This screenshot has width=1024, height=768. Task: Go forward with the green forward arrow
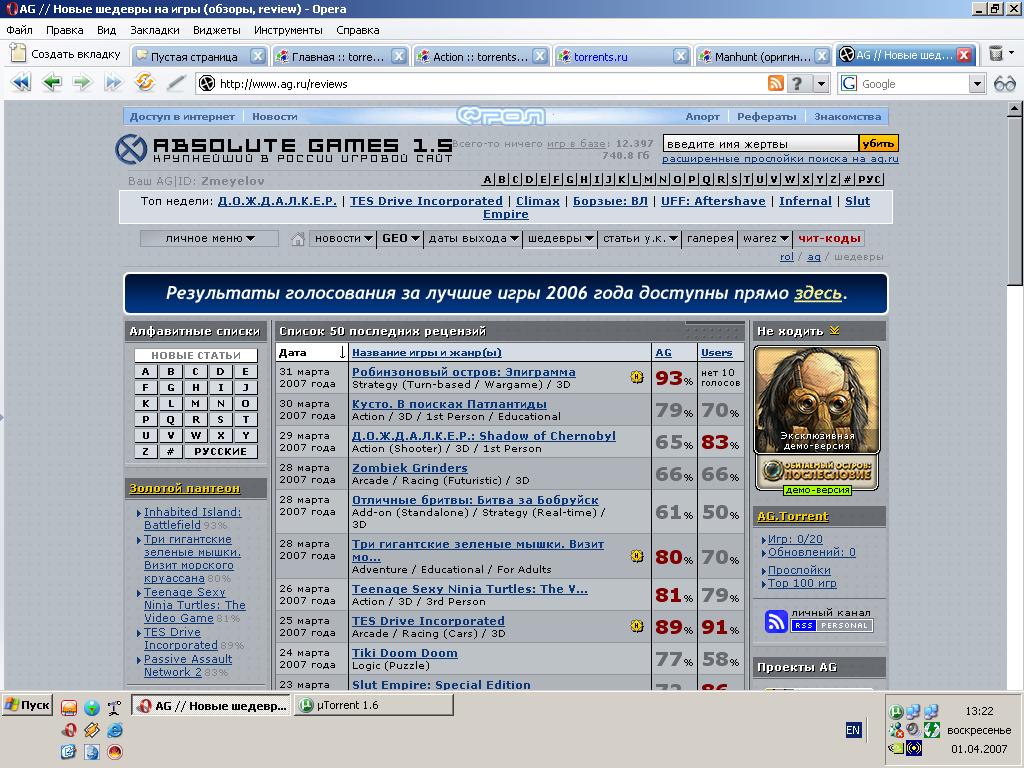coord(82,83)
